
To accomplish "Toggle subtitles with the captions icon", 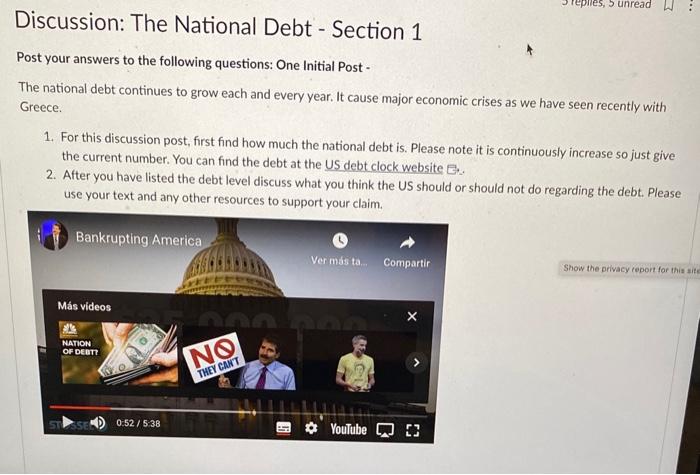I will [283, 428].
